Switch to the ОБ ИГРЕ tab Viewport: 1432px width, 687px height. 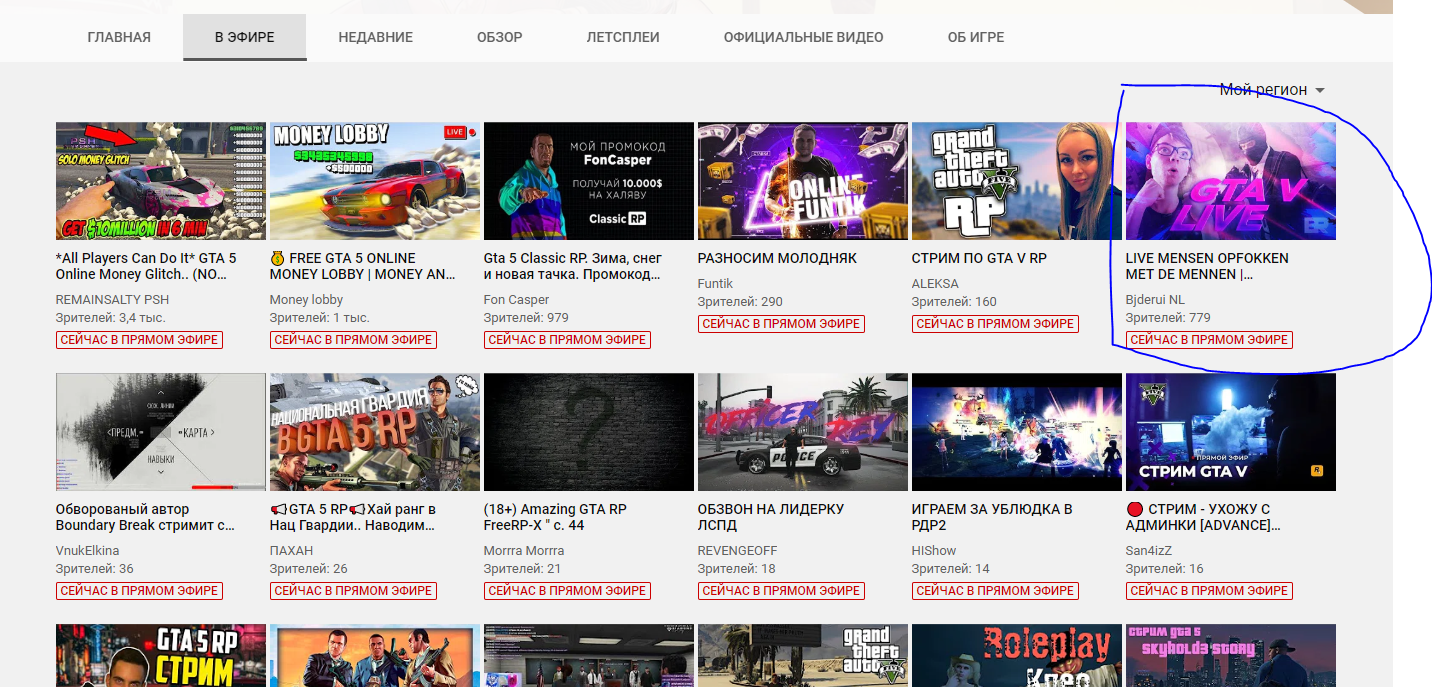[975, 38]
